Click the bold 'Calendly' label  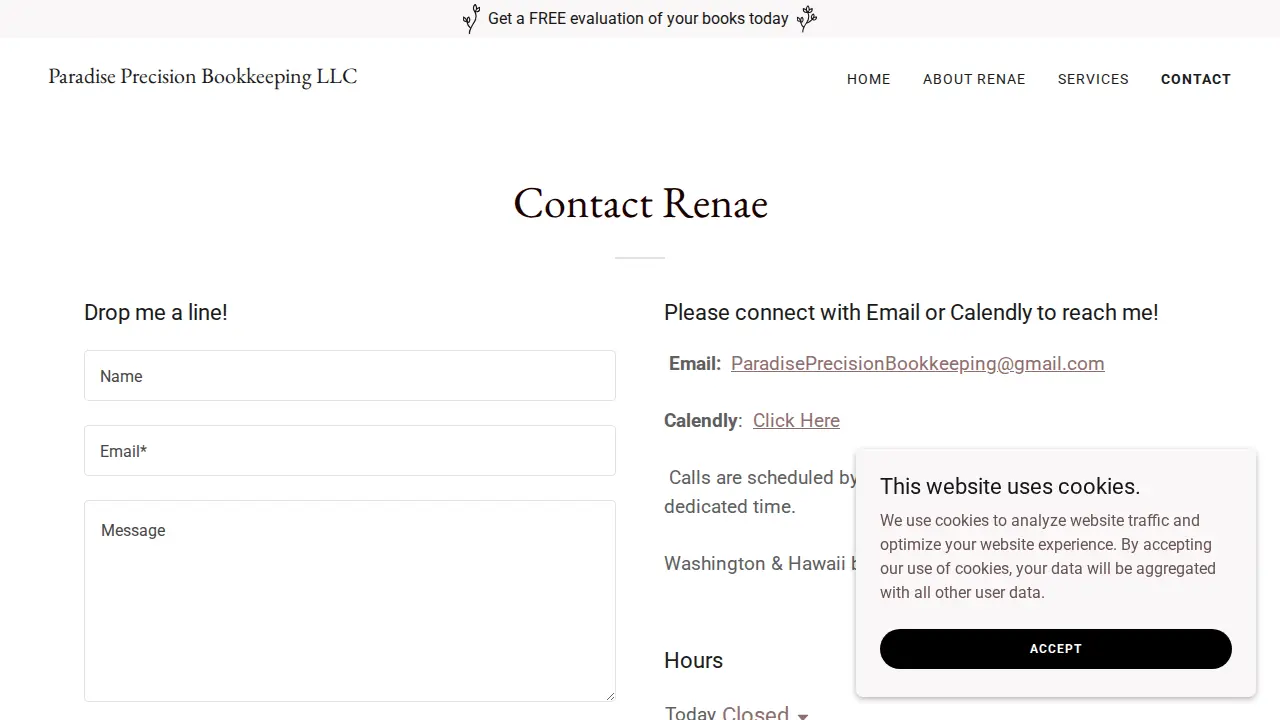point(701,421)
